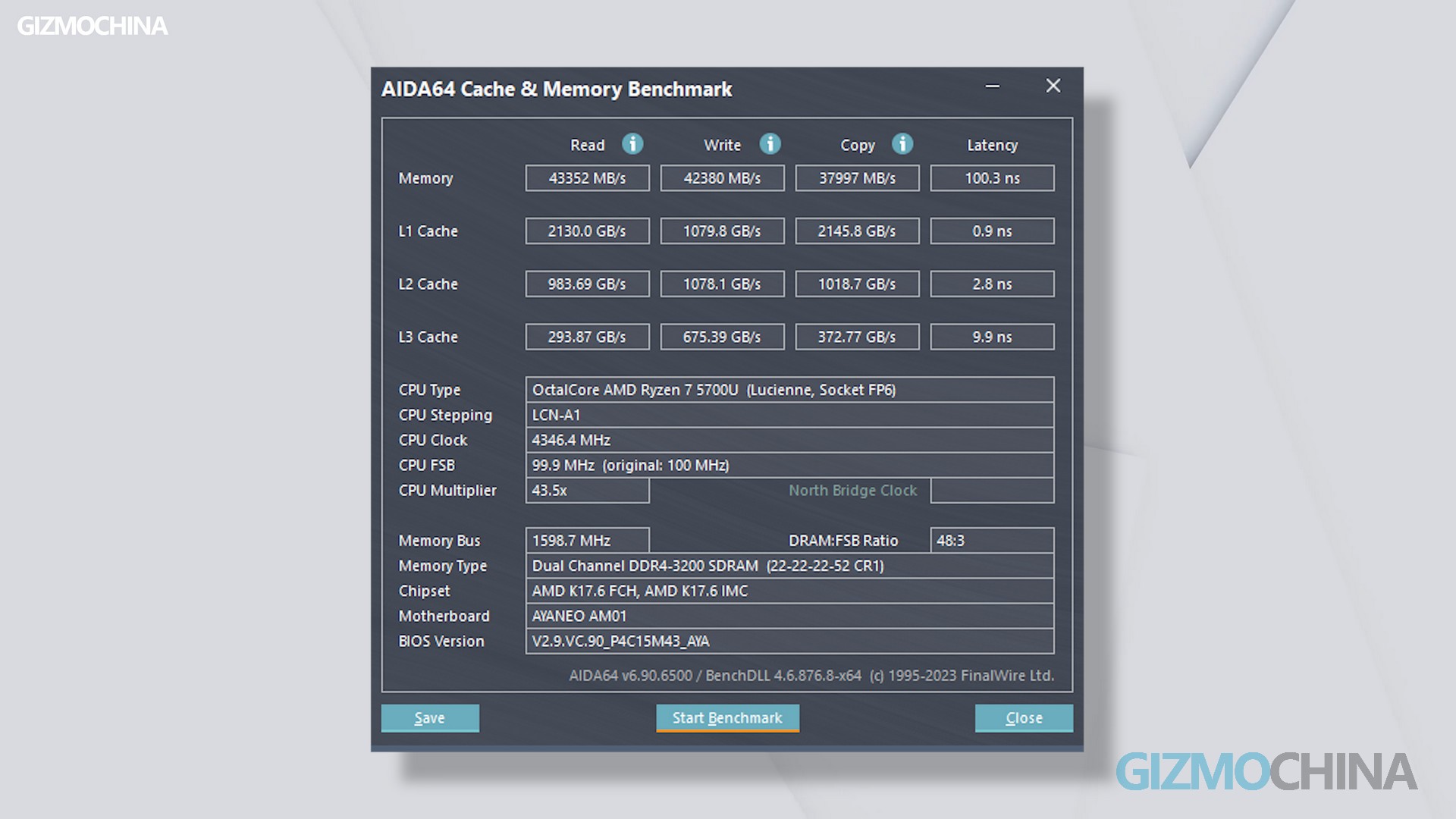Viewport: 1456px width, 819px height.
Task: Select L3 Cache Copy 372.77 GB/s
Action: (x=857, y=337)
